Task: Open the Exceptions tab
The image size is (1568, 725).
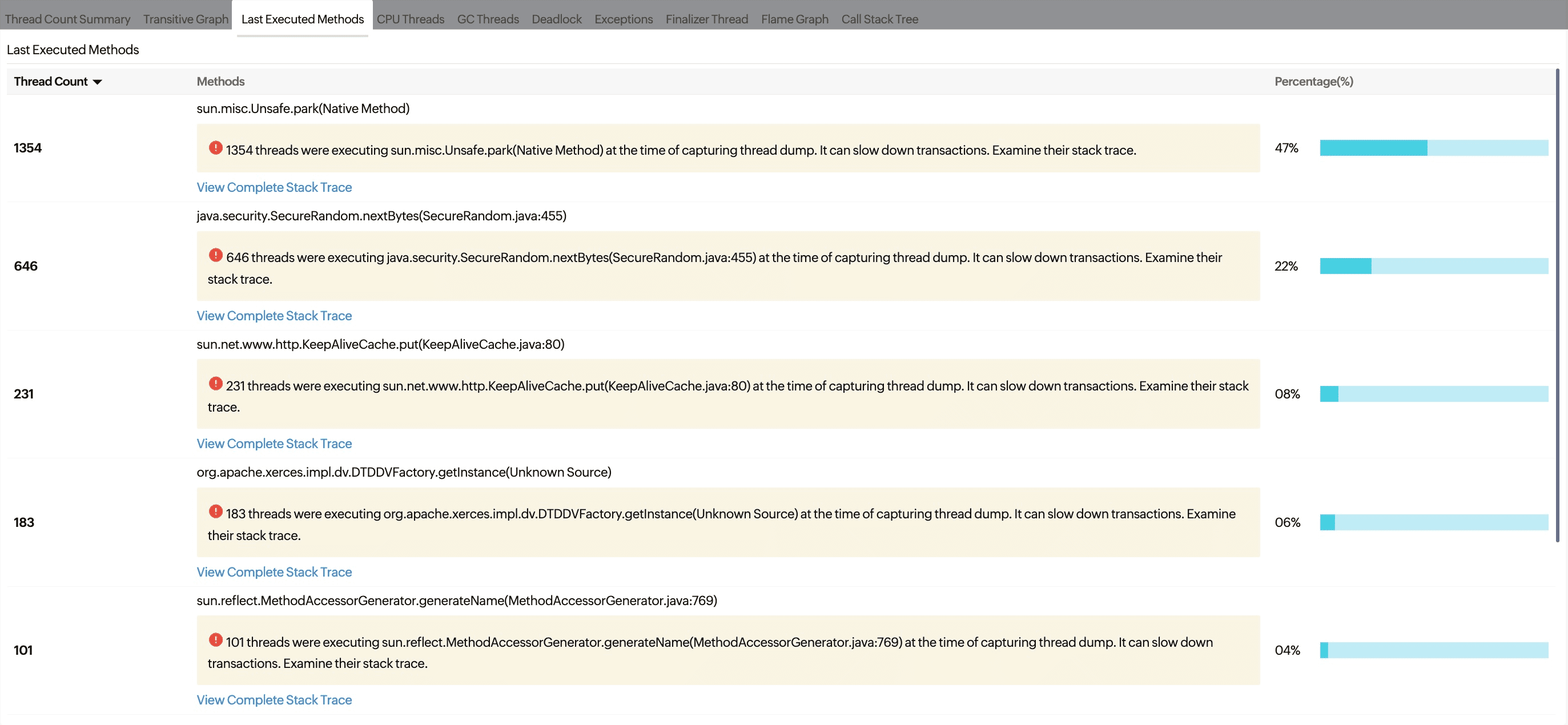Action: click(x=624, y=19)
